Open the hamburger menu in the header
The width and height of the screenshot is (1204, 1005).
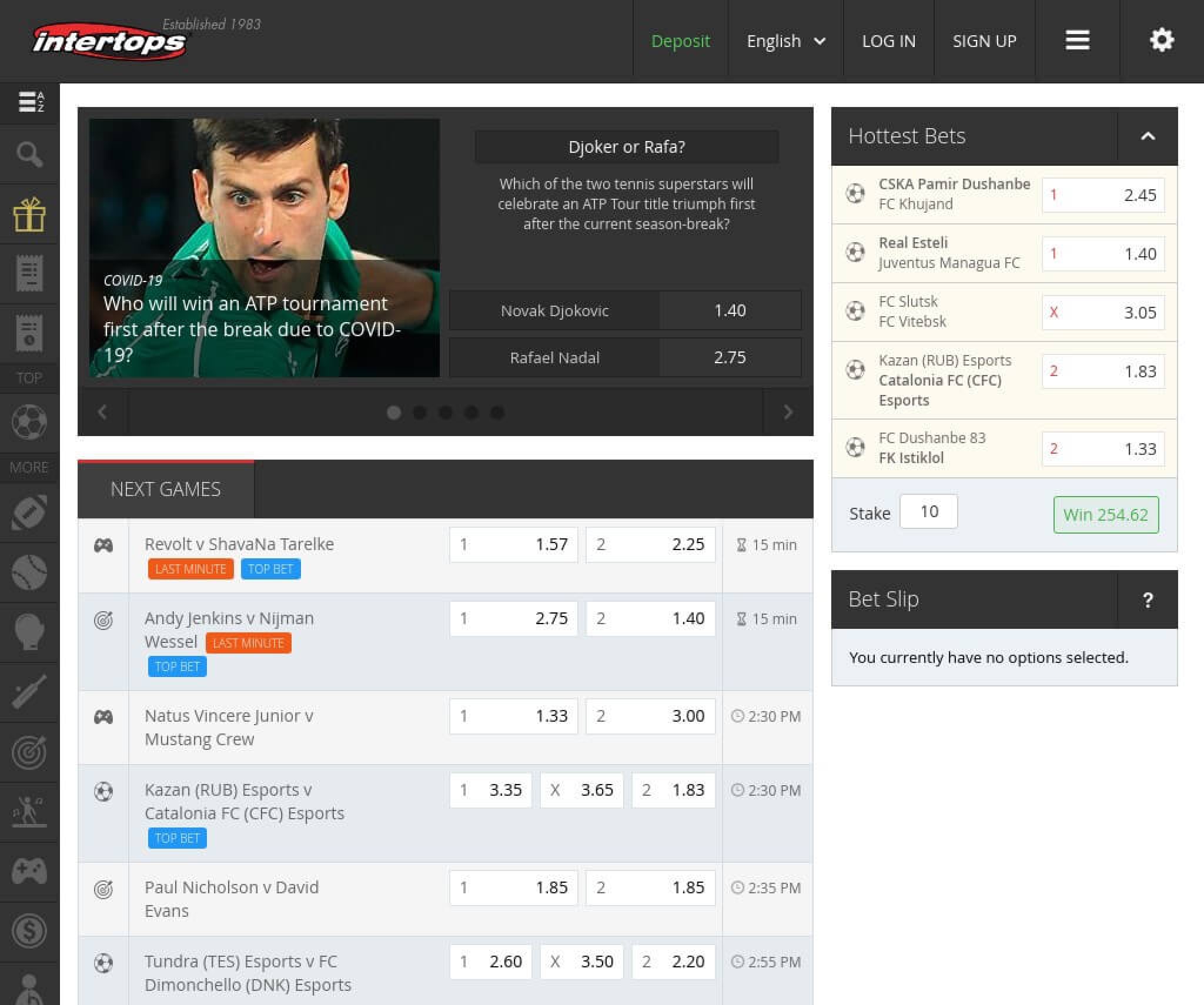click(x=1078, y=41)
